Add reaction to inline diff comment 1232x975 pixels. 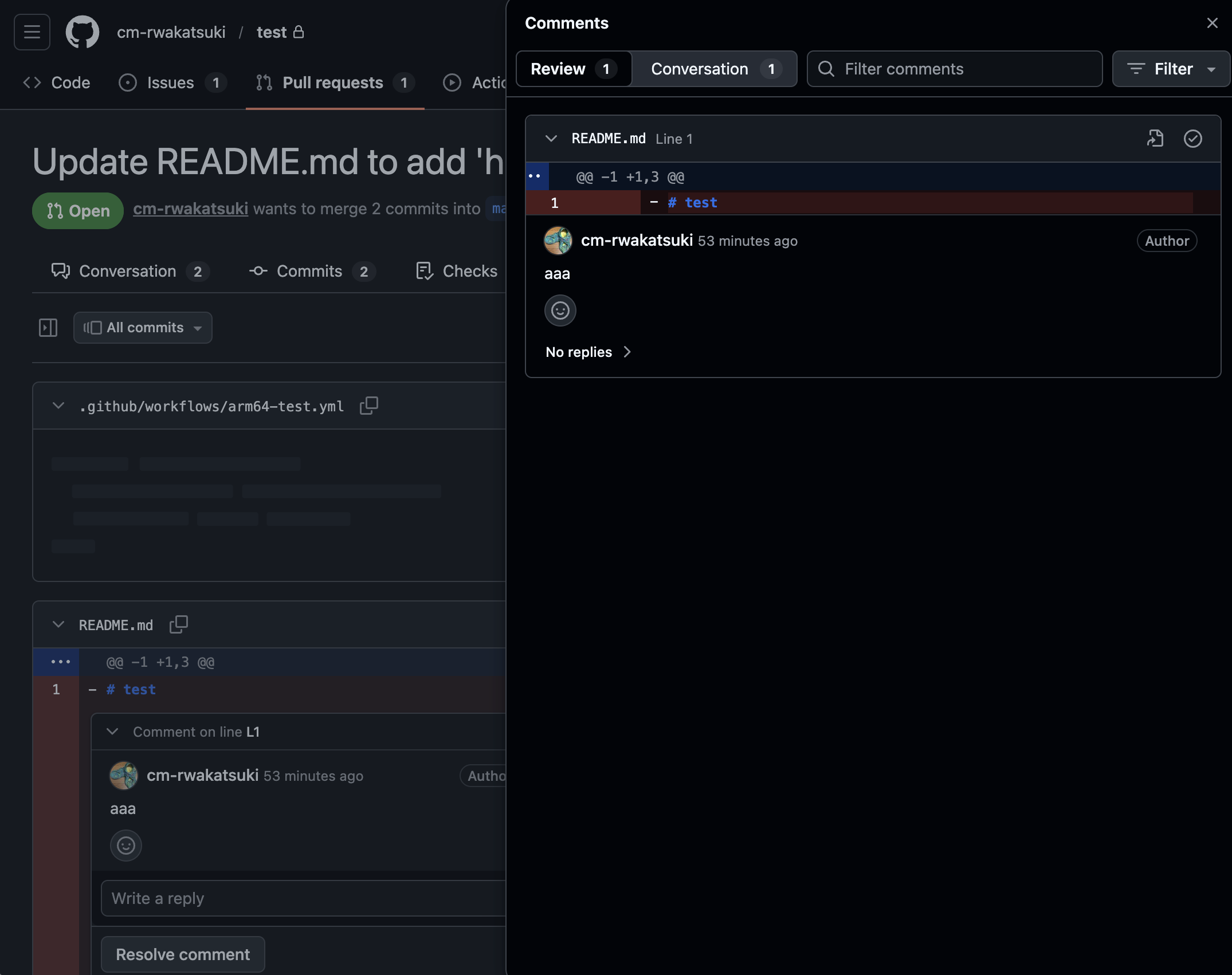125,846
